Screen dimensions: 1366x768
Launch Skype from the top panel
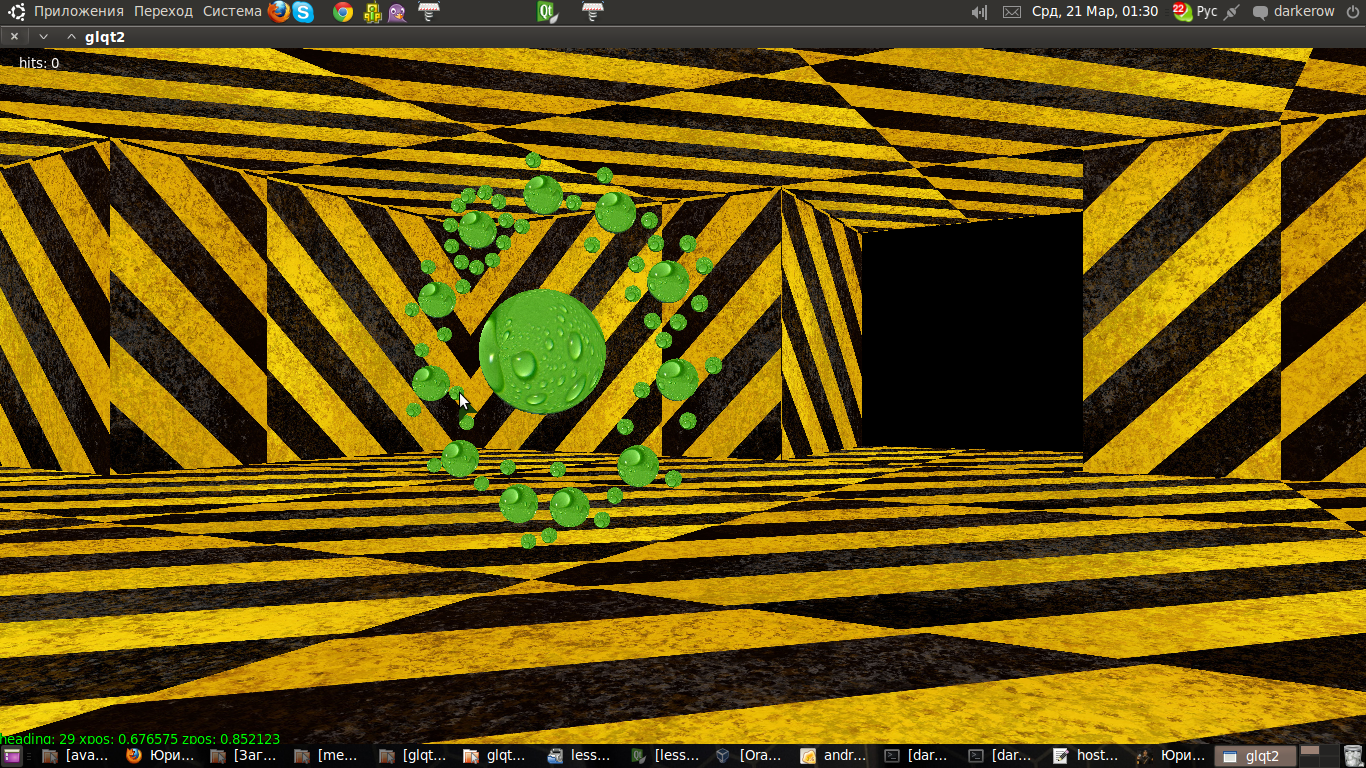pos(303,12)
